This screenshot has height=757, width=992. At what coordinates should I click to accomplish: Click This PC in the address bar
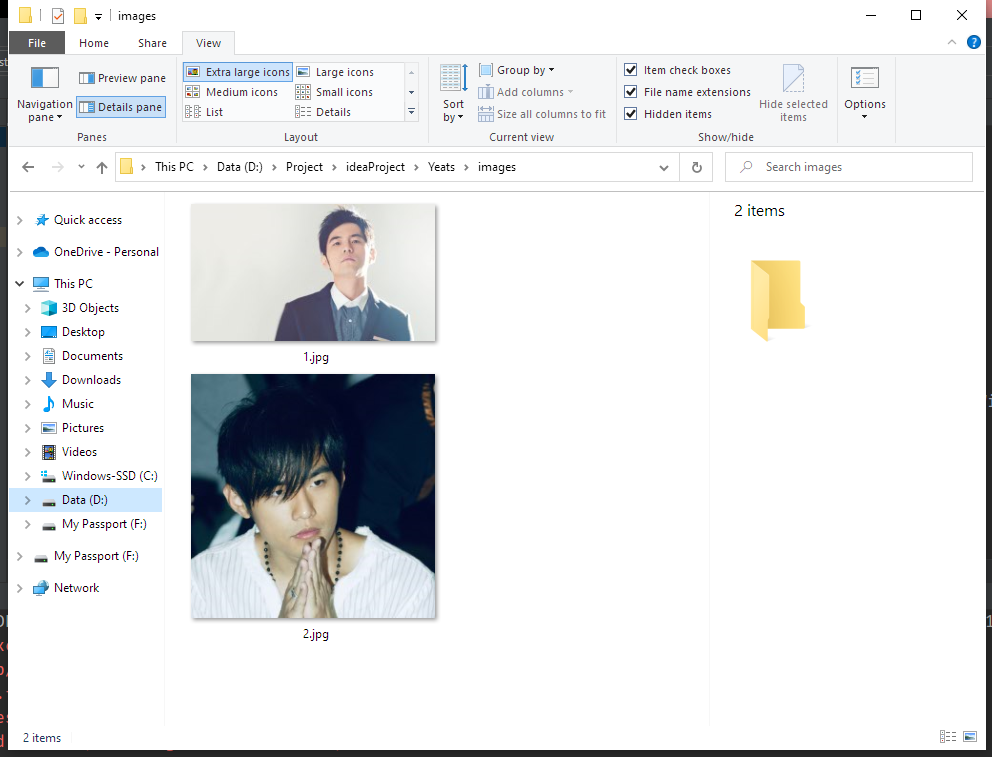175,167
